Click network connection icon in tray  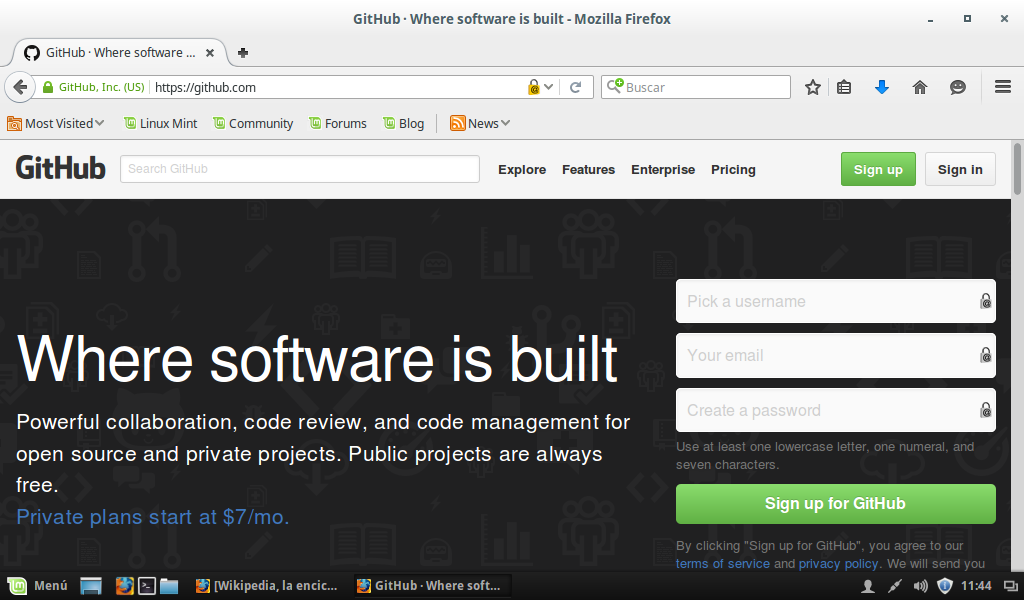pos(894,586)
